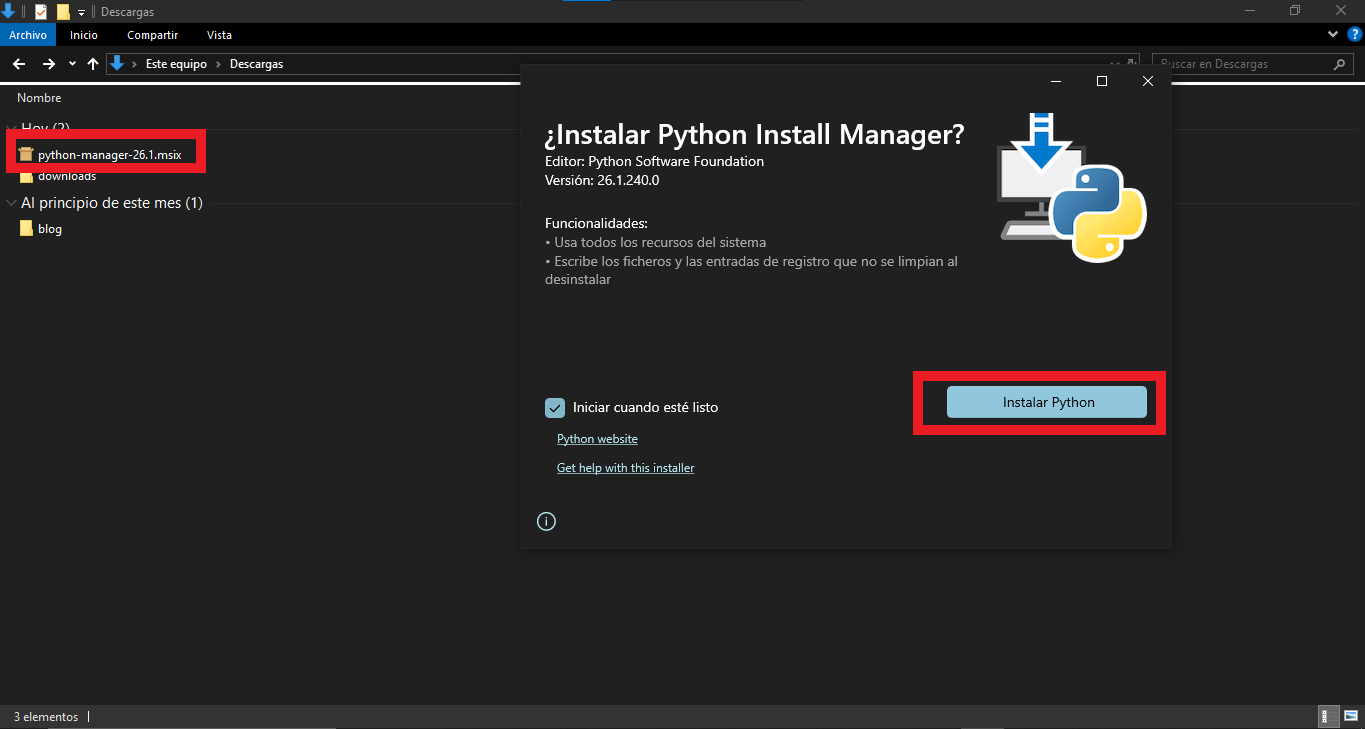Select the python-manager-26.1.msix file icon
This screenshot has width=1365, height=729.
[x=26, y=155]
